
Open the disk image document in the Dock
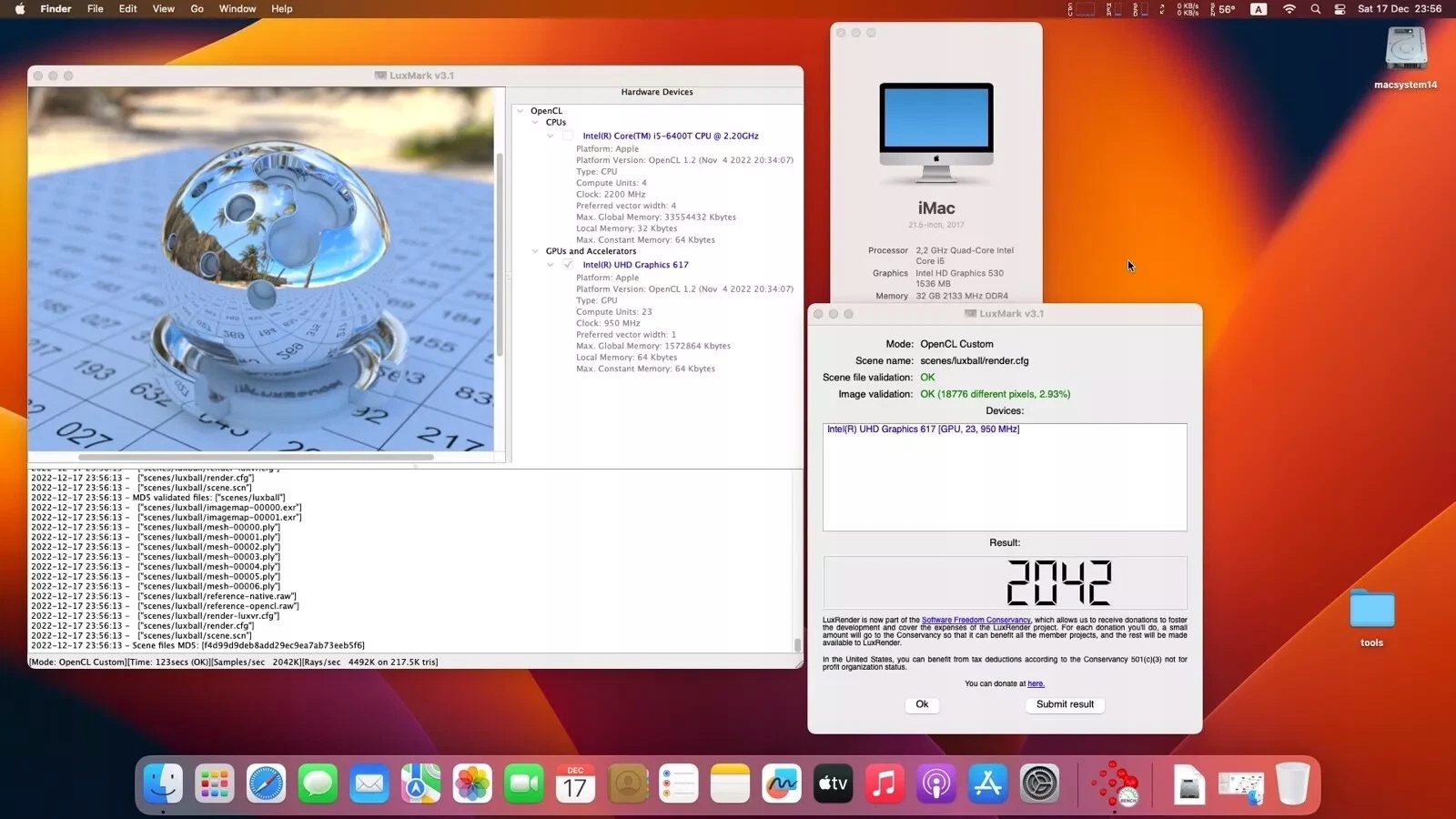click(1189, 784)
